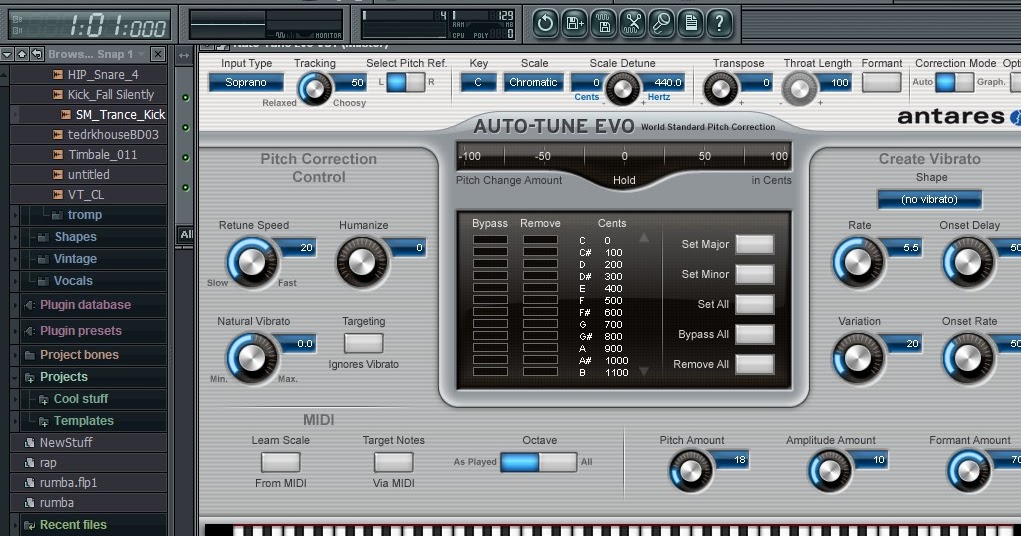Click the Set Minor button

tap(754, 274)
